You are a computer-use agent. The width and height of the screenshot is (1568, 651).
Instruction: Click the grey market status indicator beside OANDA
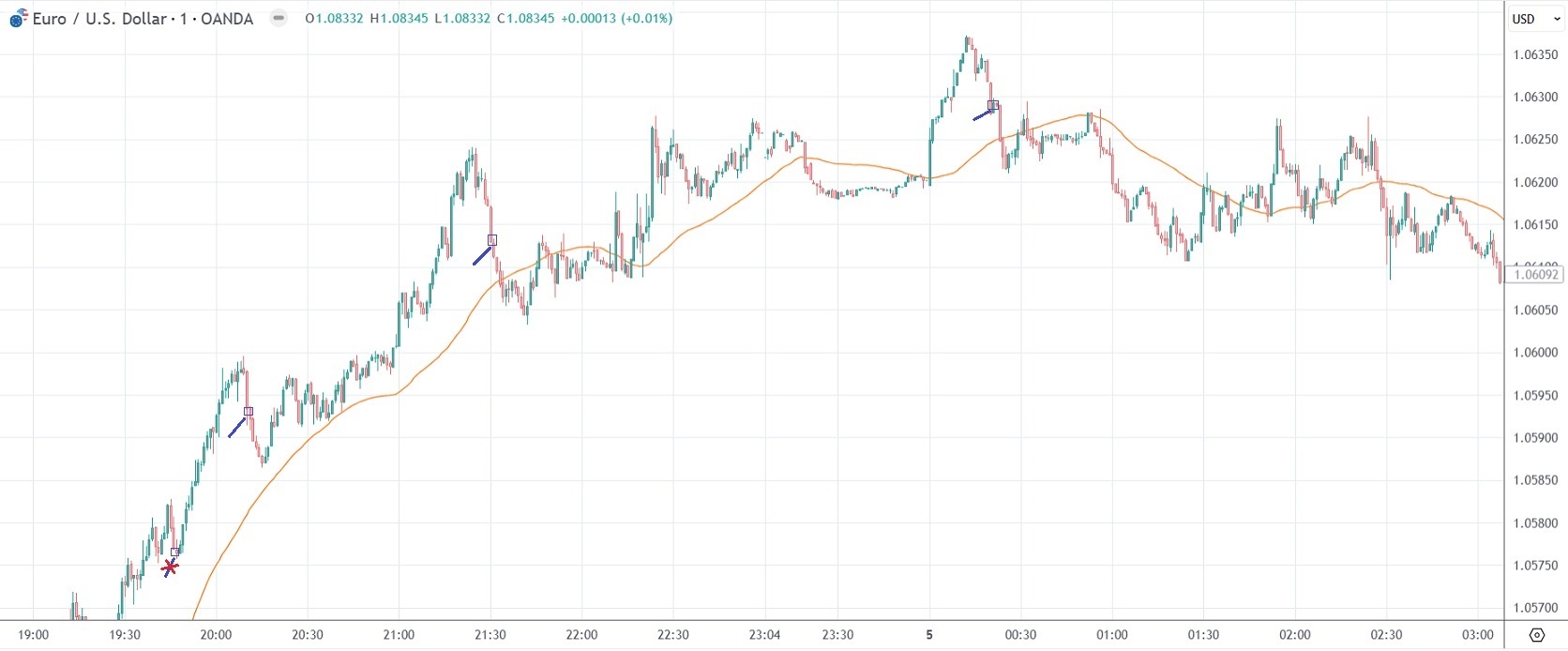279,18
